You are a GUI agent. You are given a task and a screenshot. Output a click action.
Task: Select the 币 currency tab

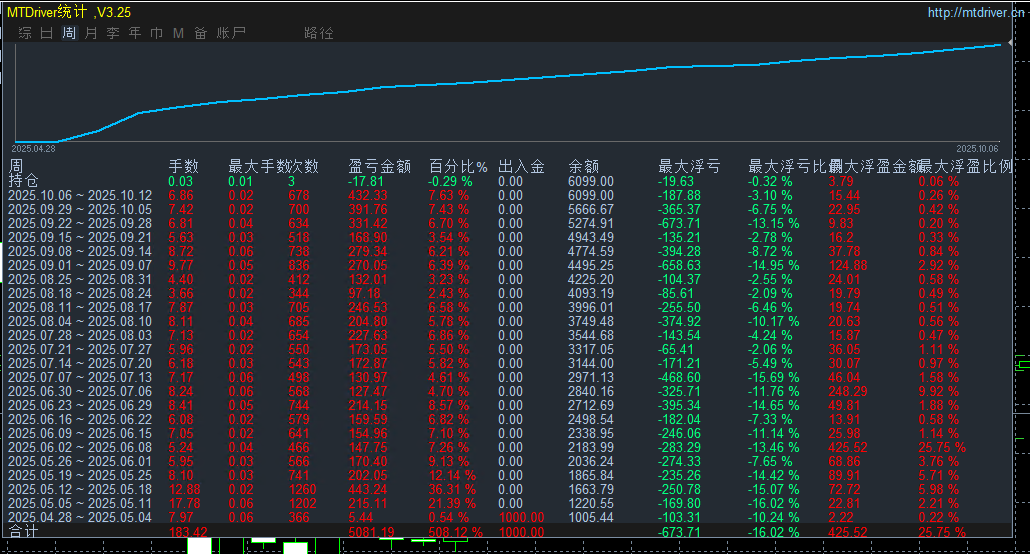(157, 33)
